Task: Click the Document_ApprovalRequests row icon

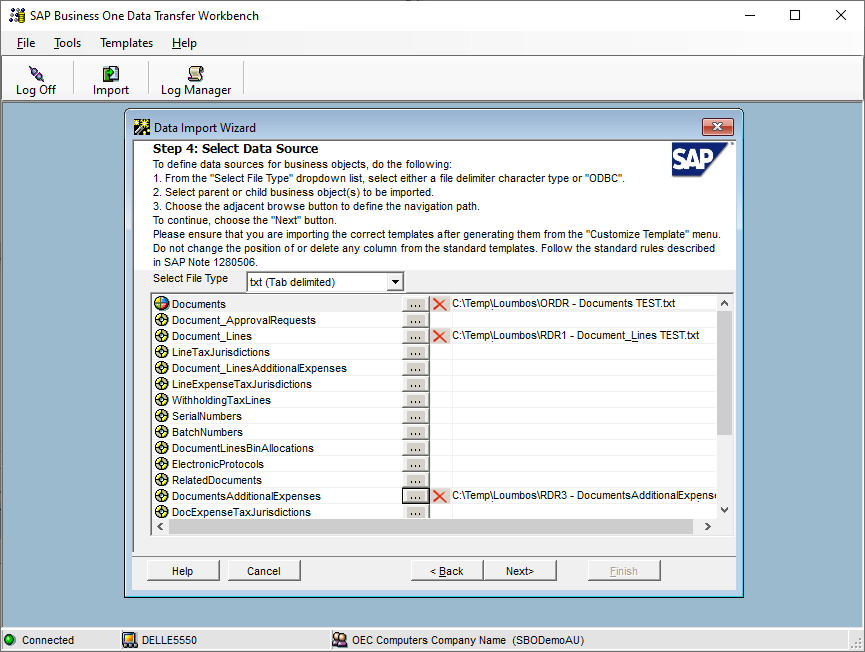Action: pos(161,320)
